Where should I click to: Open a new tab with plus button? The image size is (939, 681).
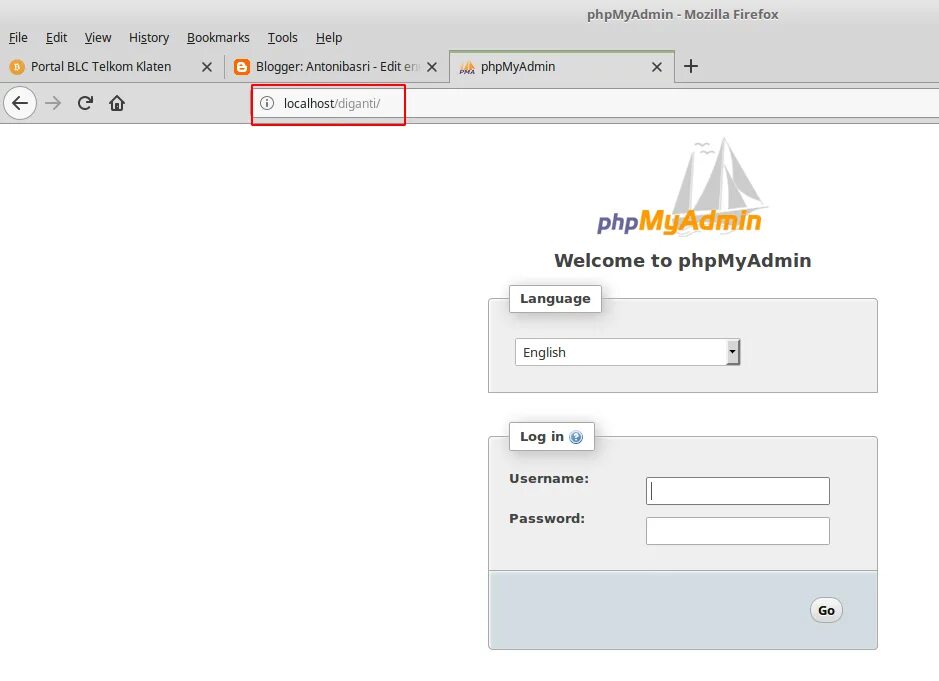(x=690, y=66)
